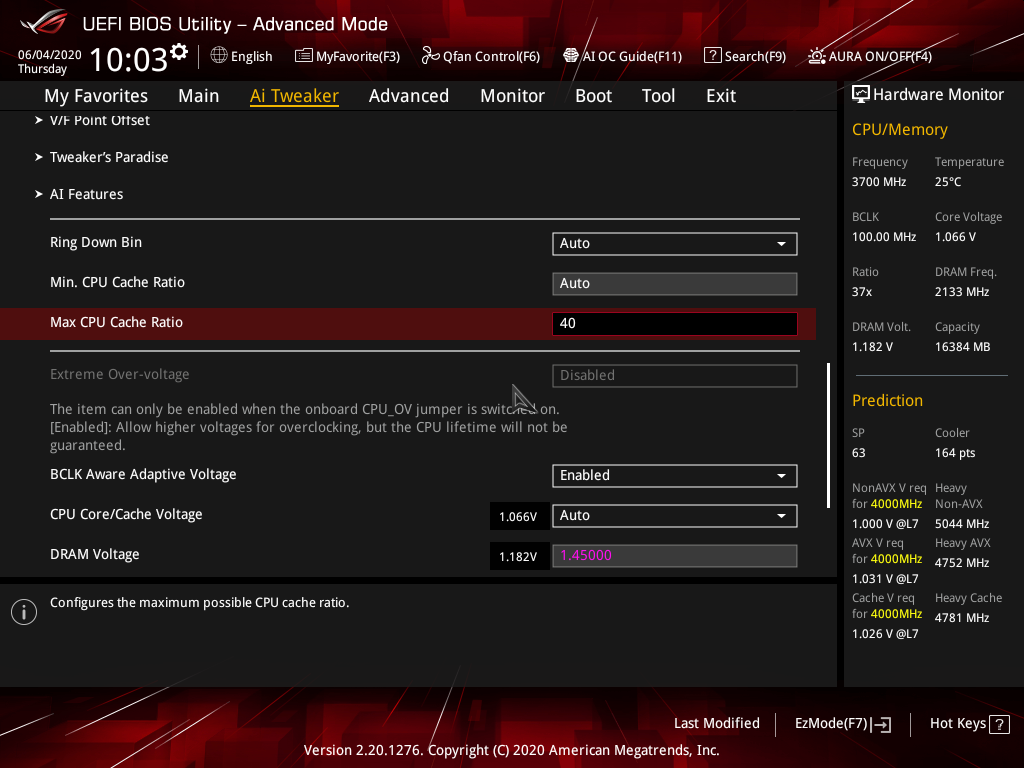Launch the AI OC Guide
The height and width of the screenshot is (768, 1024).
point(622,56)
